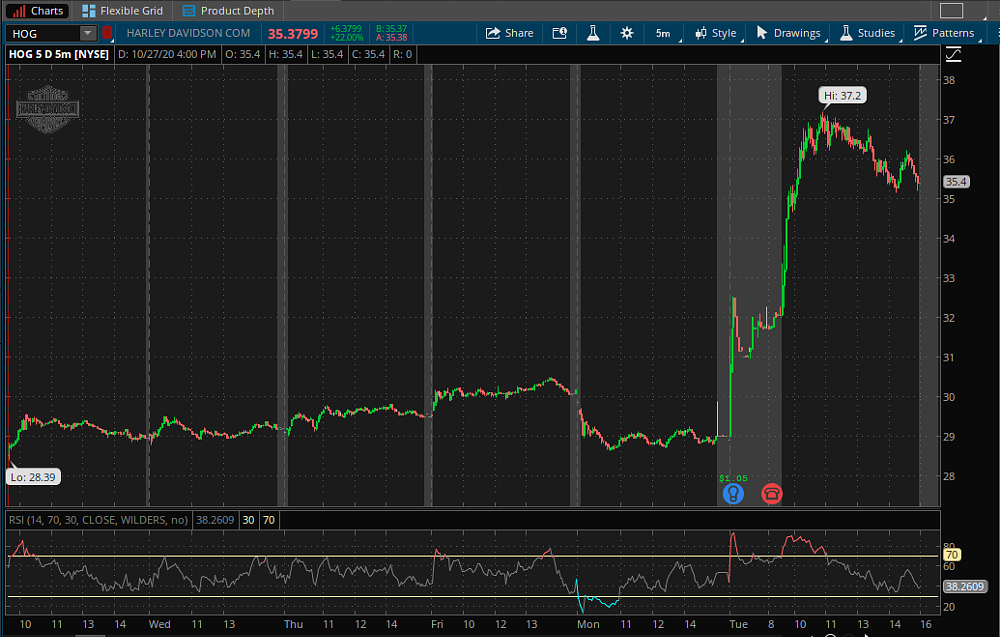The width and height of the screenshot is (1000, 637).
Task: Click the Patterns icon in the toolbar
Action: tap(944, 33)
